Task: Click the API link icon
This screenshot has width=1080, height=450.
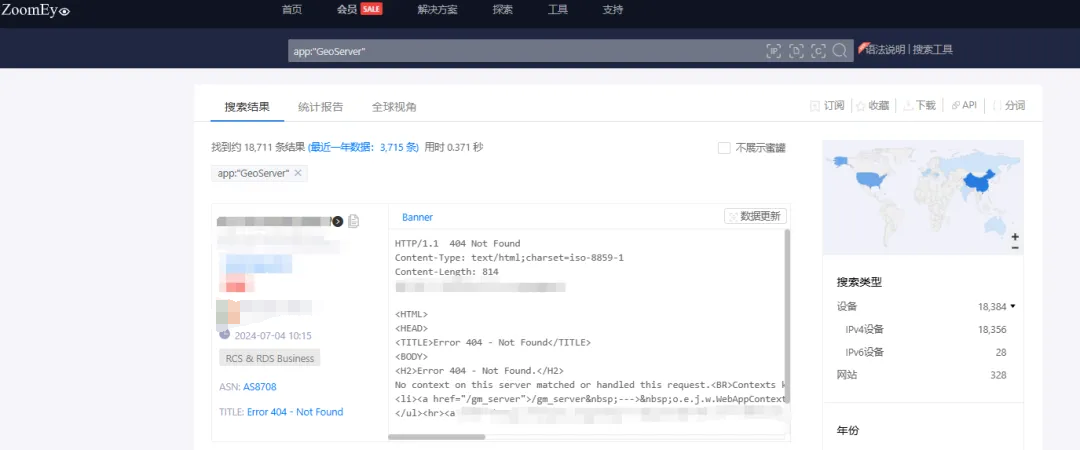Action: pos(955,105)
